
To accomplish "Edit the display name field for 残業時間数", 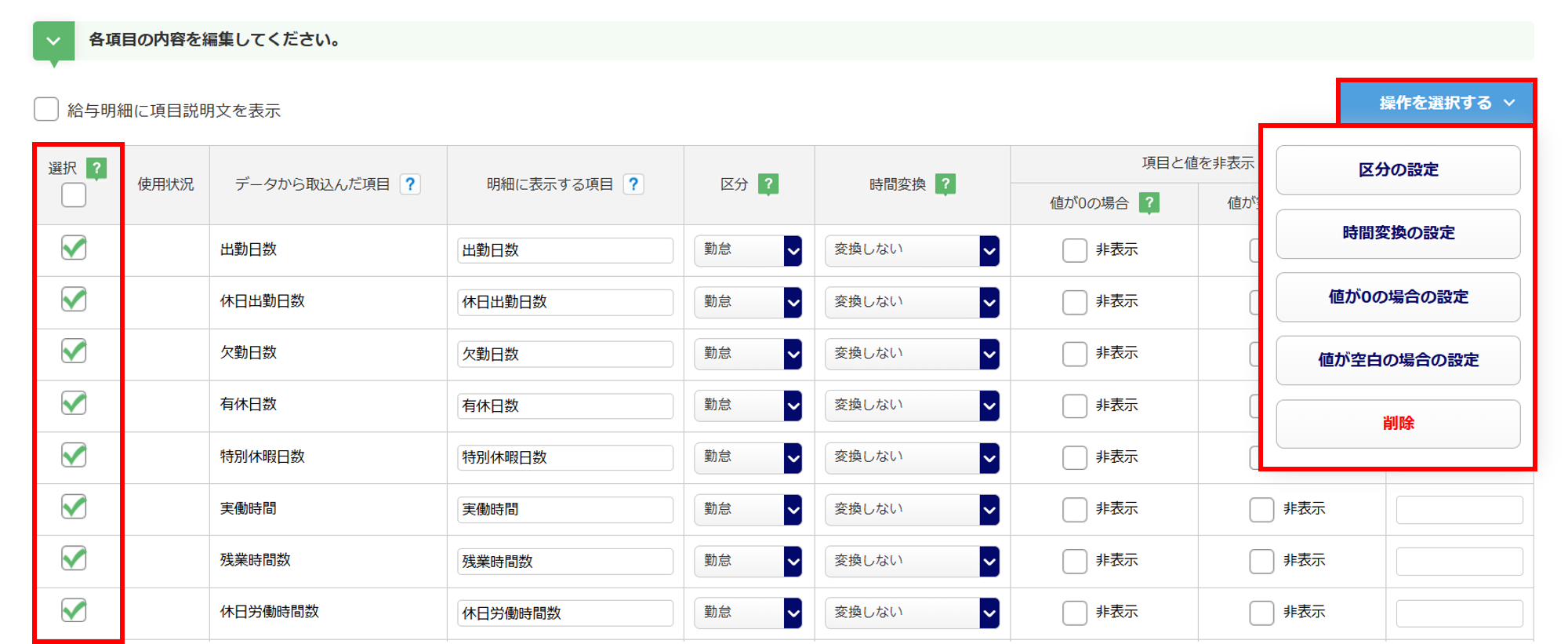I will click(565, 561).
